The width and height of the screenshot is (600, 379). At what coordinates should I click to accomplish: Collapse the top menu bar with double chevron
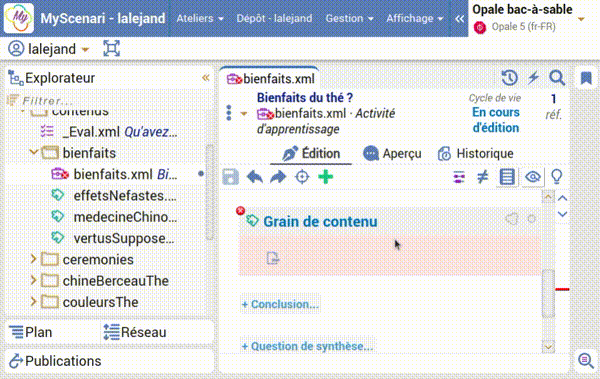pos(460,18)
